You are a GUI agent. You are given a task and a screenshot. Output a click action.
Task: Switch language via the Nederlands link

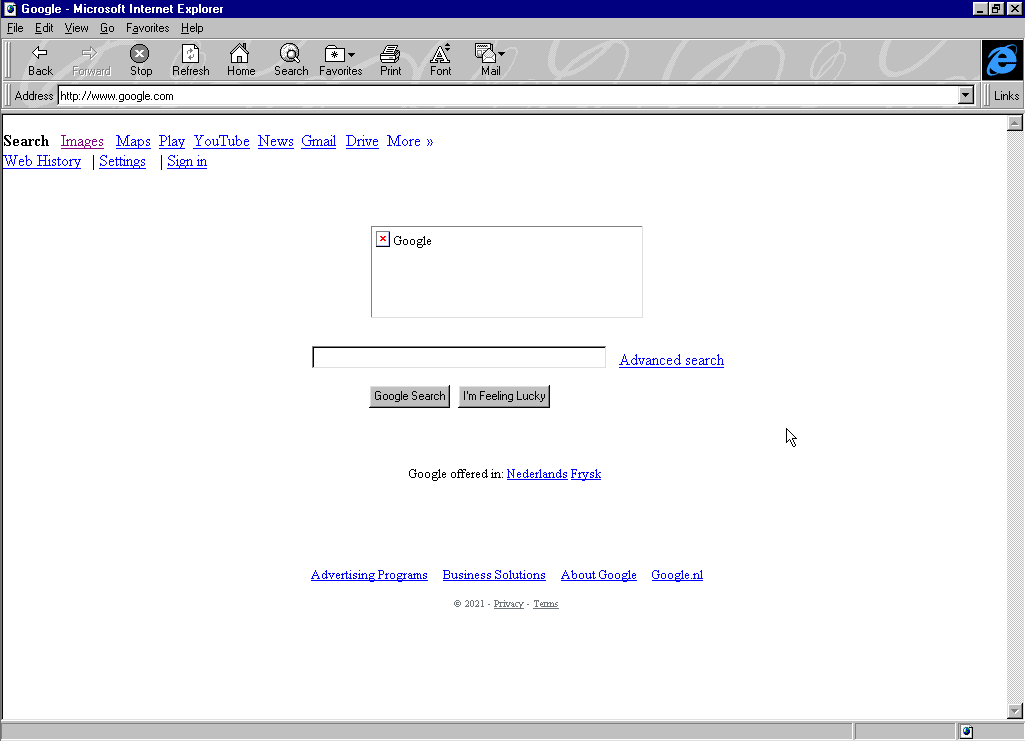click(x=537, y=474)
